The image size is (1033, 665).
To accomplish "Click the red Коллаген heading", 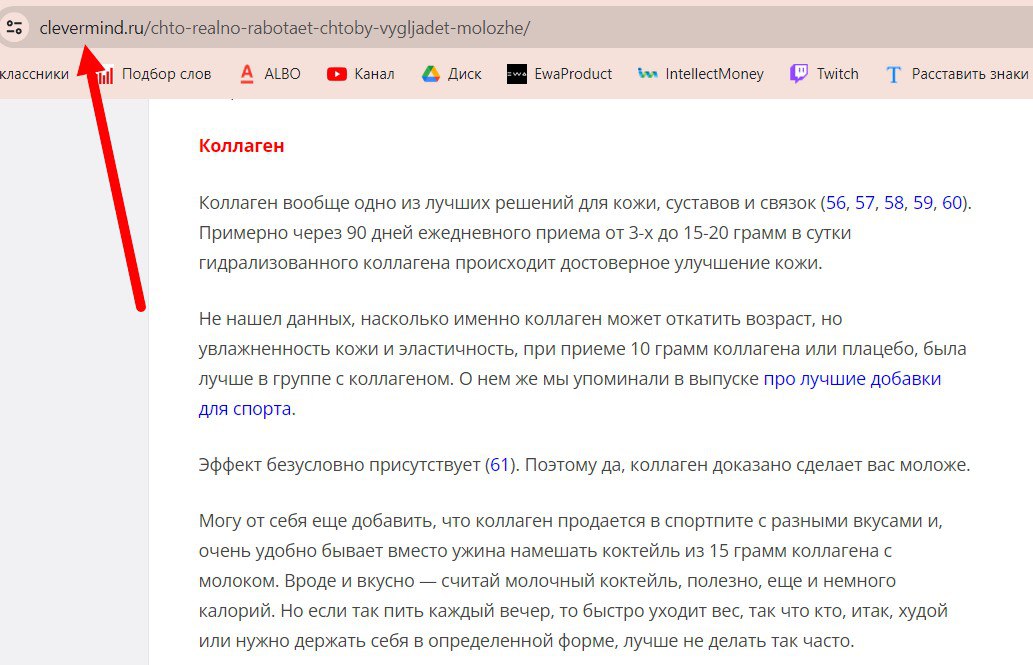I will tap(241, 146).
